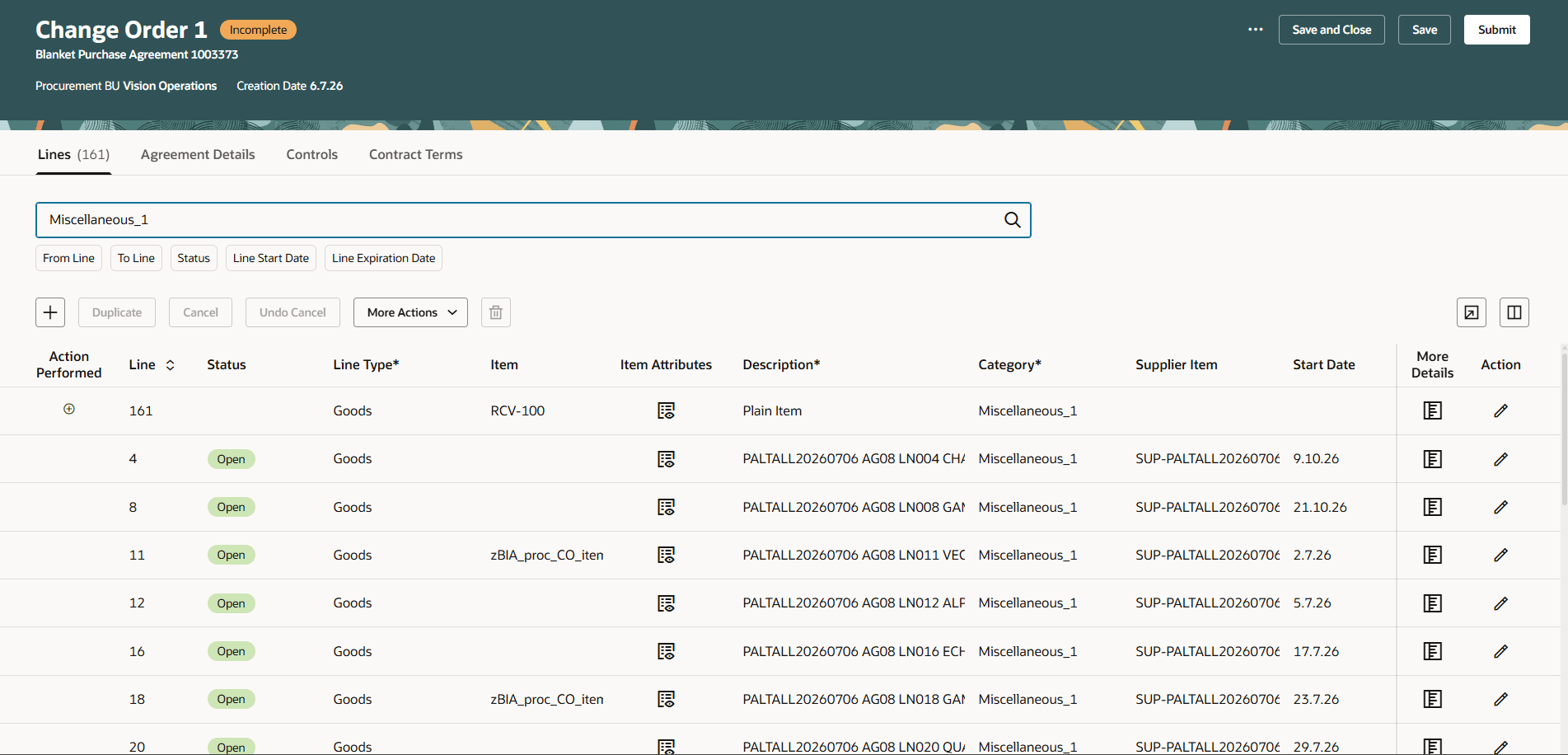Edit line 11 with pencil icon
Image resolution: width=1568 pixels, height=755 pixels.
(1500, 555)
